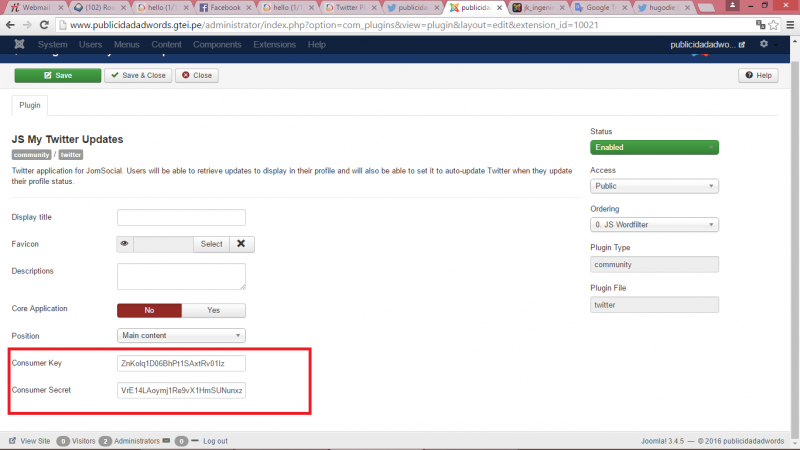The height and width of the screenshot is (450, 800).
Task: Click the Visitors count badge
Action: (x=63, y=441)
